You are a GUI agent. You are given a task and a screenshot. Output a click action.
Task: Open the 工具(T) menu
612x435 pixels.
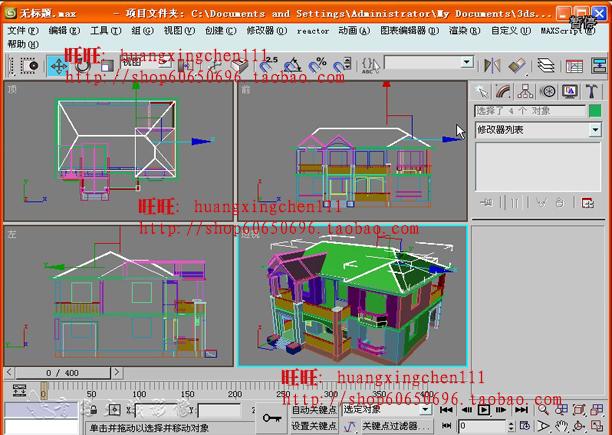106,30
